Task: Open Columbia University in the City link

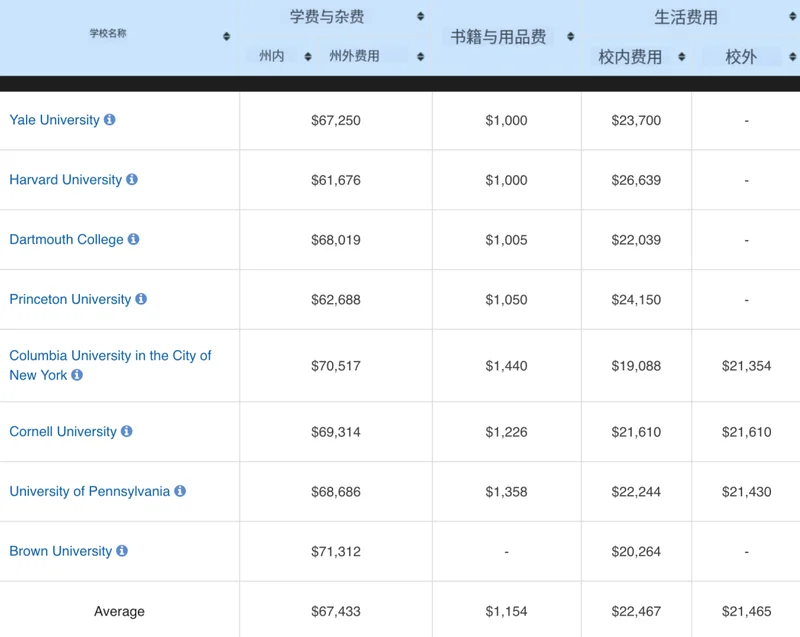Action: pyautogui.click(x=110, y=356)
